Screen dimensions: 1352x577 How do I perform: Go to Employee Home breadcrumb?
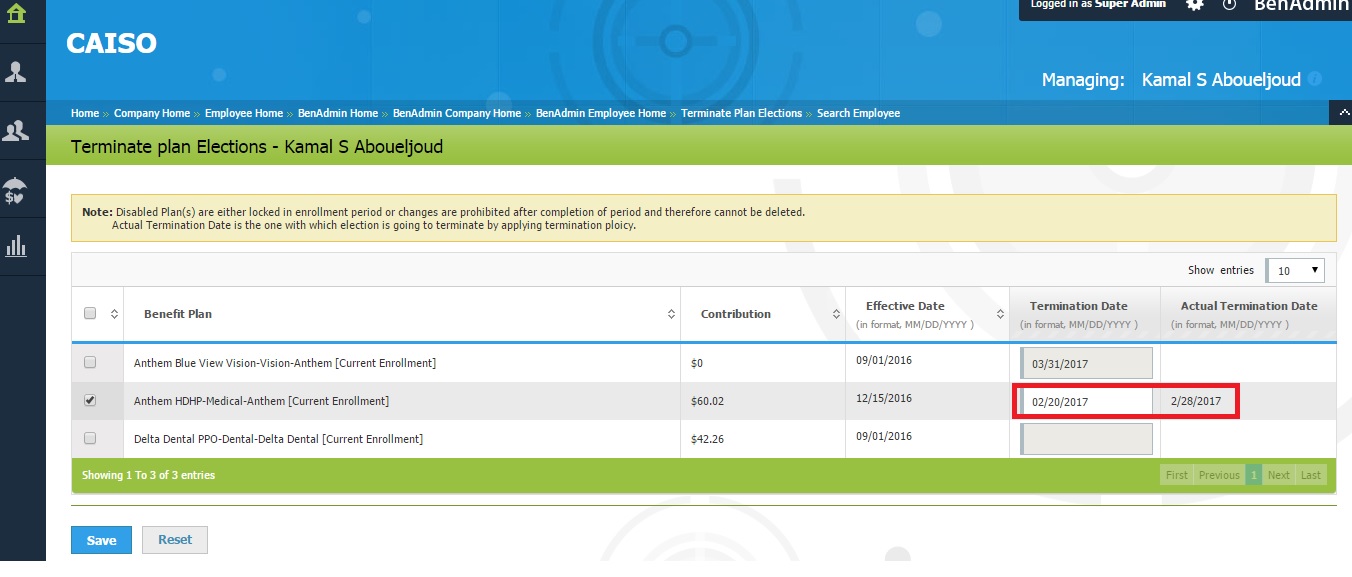coord(244,113)
